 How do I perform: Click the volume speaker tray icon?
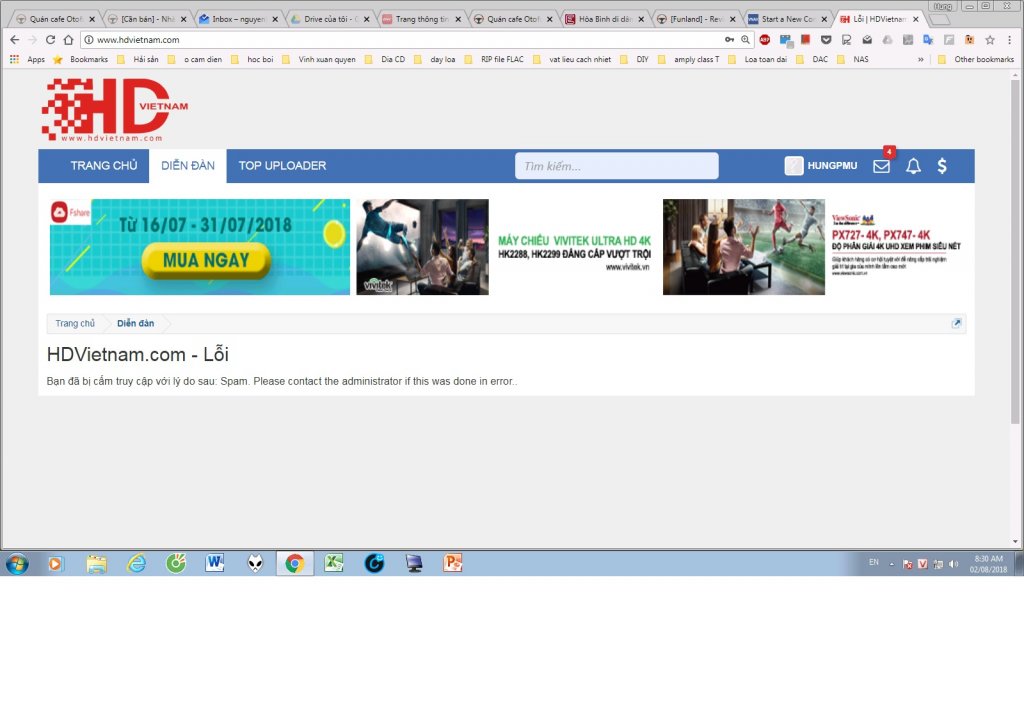tap(953, 564)
